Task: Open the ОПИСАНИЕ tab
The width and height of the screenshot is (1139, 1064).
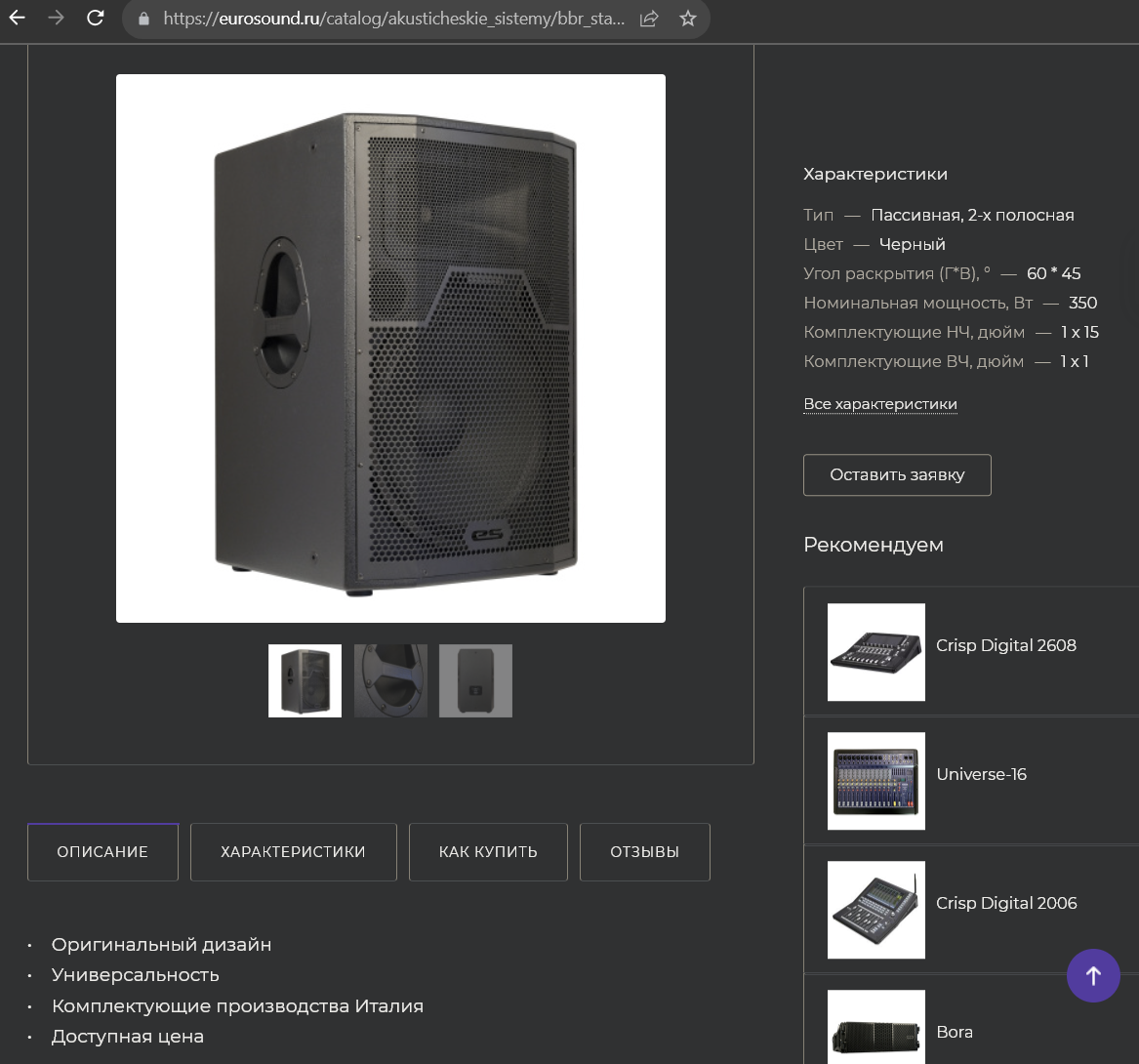Action: pos(102,852)
